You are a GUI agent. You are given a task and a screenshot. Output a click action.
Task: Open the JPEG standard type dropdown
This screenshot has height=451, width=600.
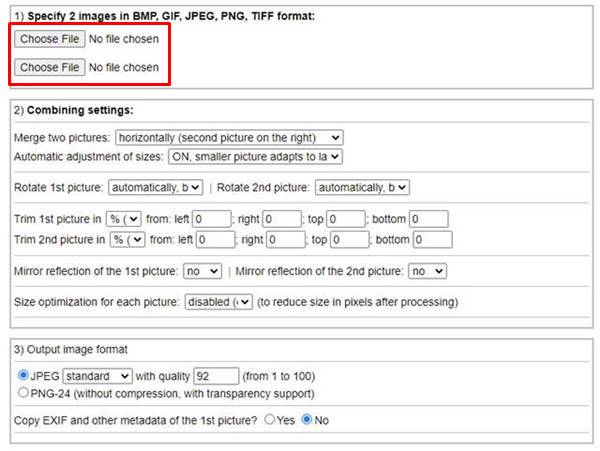pyautogui.click(x=98, y=376)
